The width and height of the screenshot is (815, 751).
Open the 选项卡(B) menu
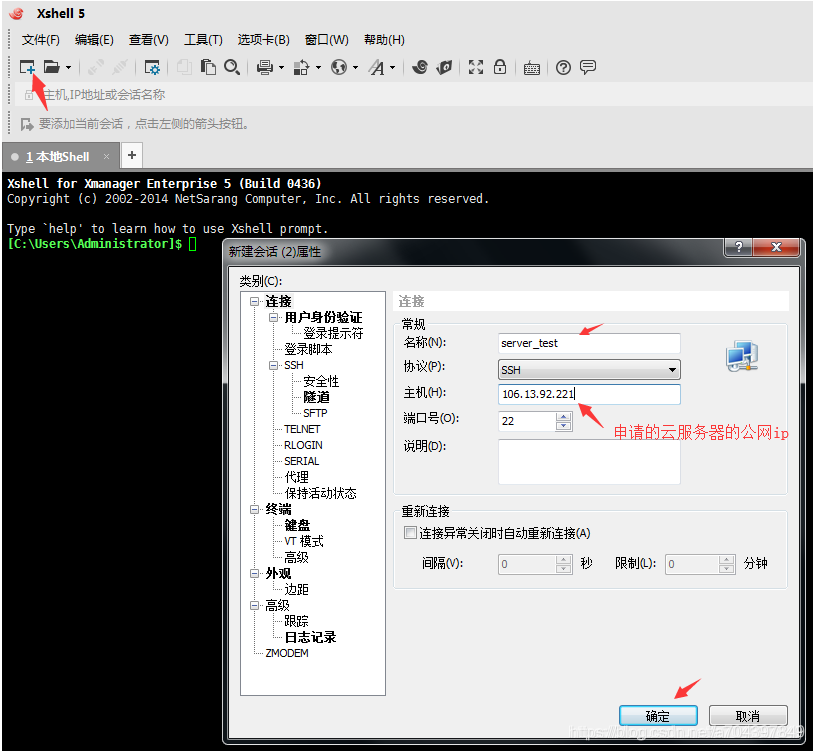264,40
